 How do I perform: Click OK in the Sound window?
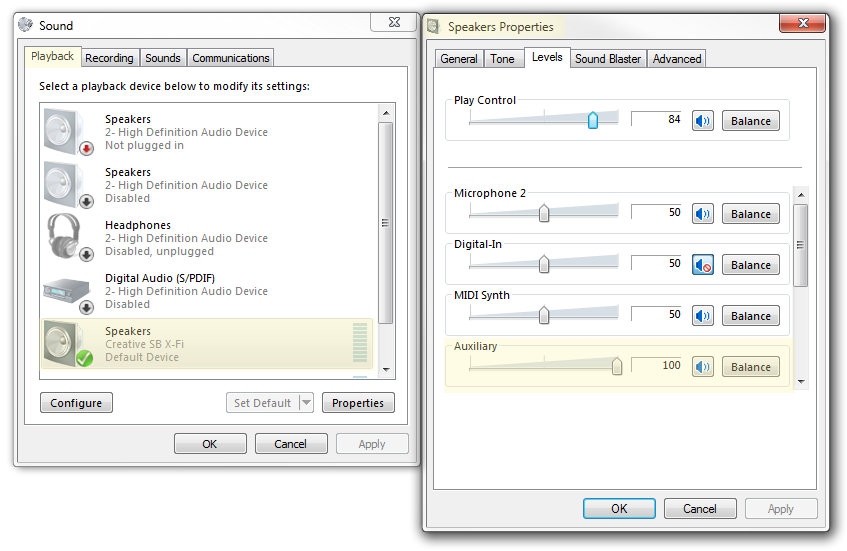(210, 444)
